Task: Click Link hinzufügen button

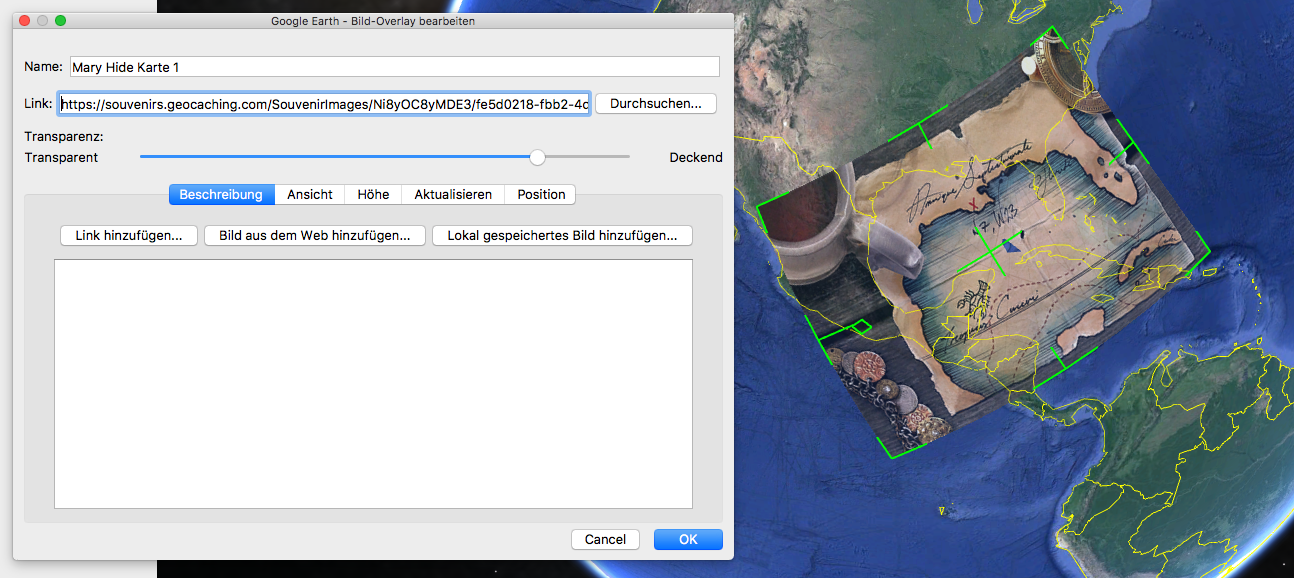Action: click(x=129, y=236)
